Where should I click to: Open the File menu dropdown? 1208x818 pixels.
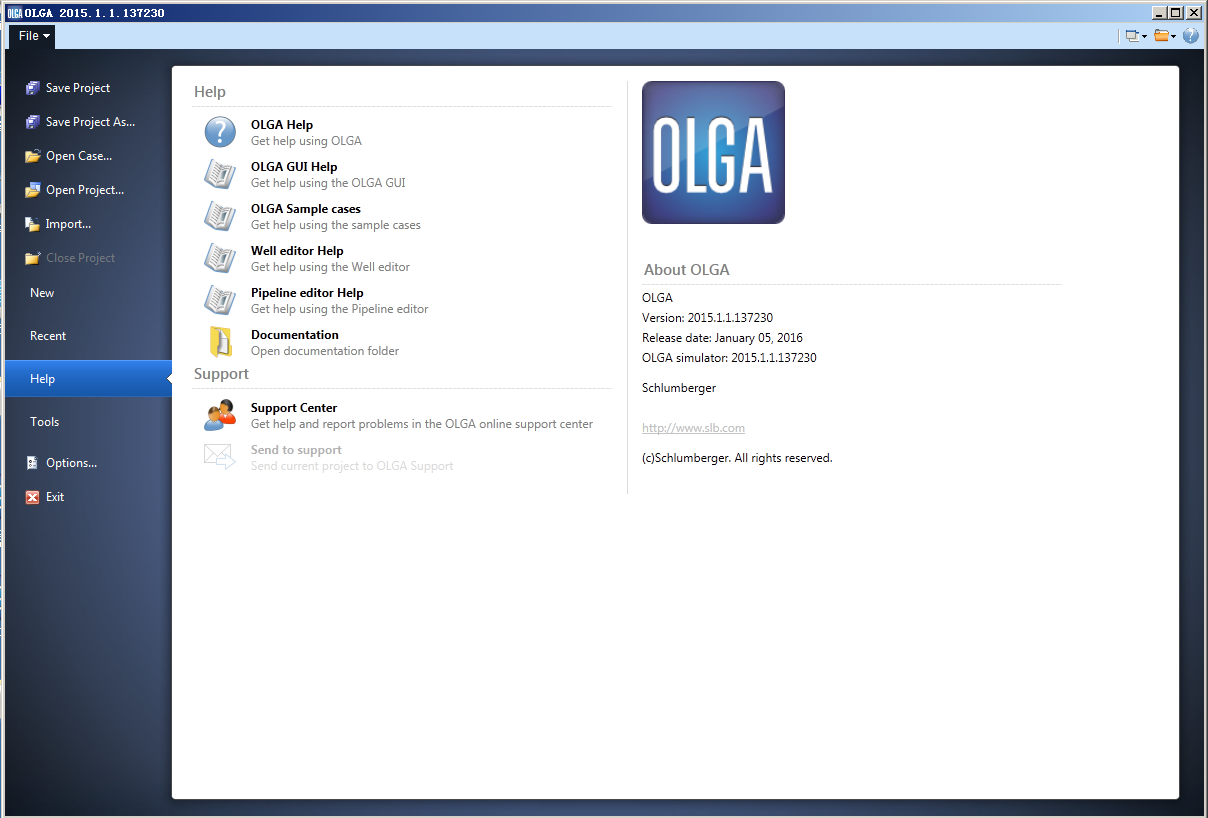33,36
